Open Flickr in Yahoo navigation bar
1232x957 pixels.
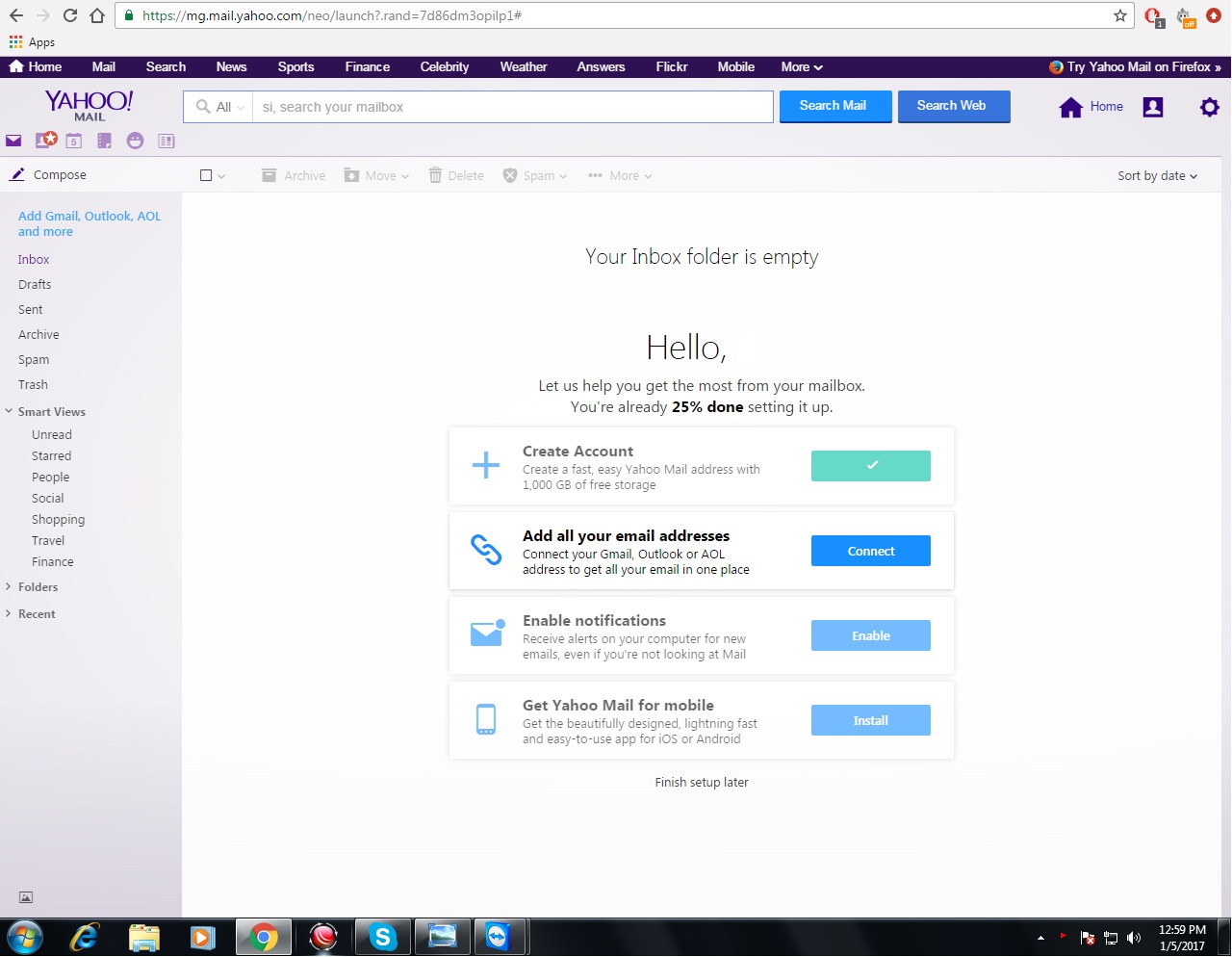[672, 66]
